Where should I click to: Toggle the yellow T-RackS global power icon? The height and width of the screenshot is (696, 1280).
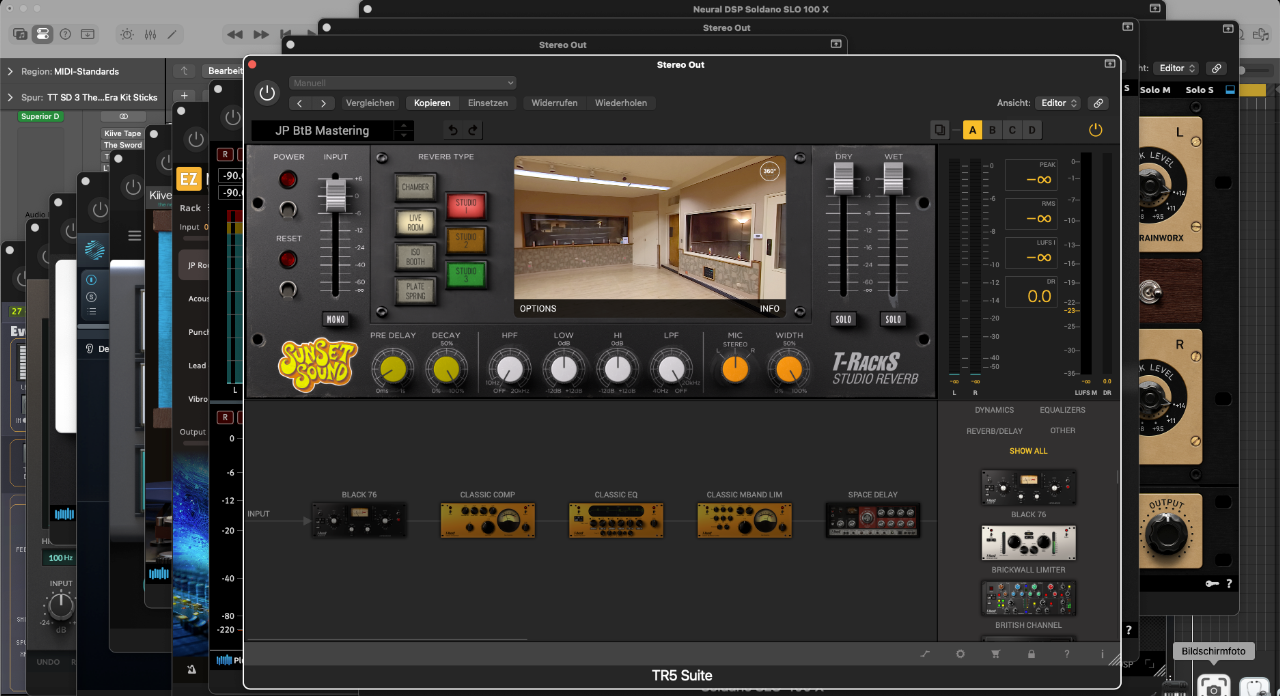(x=1095, y=130)
